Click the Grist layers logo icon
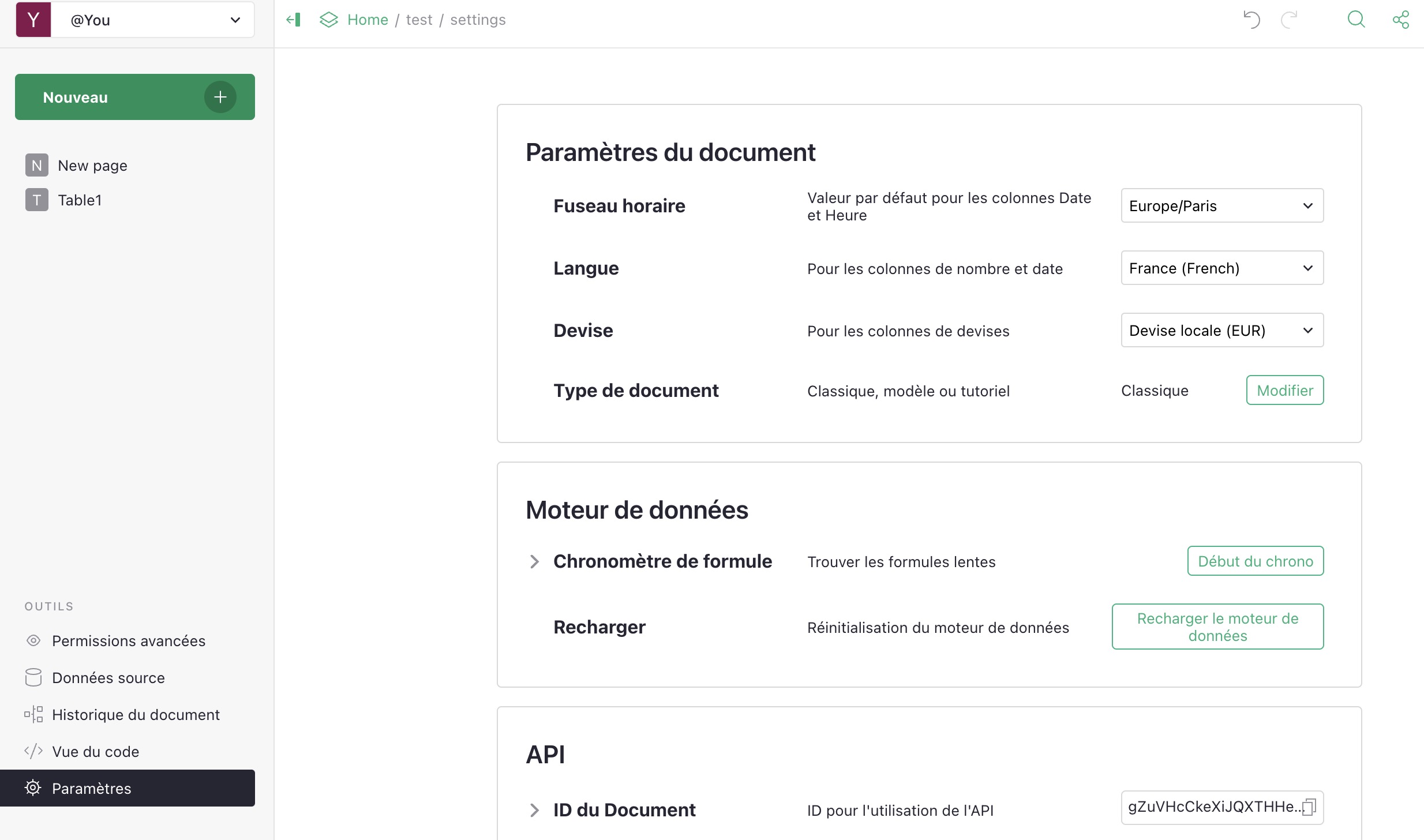 click(329, 20)
